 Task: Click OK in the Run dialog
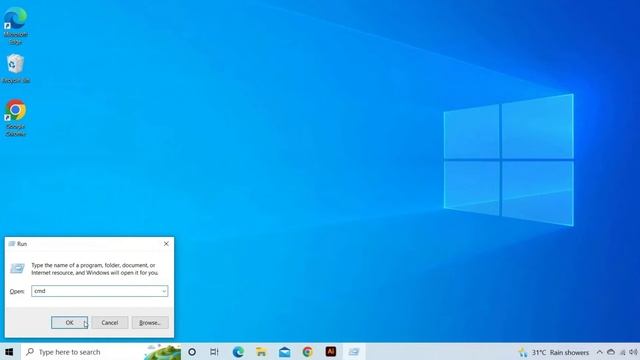(x=69, y=322)
